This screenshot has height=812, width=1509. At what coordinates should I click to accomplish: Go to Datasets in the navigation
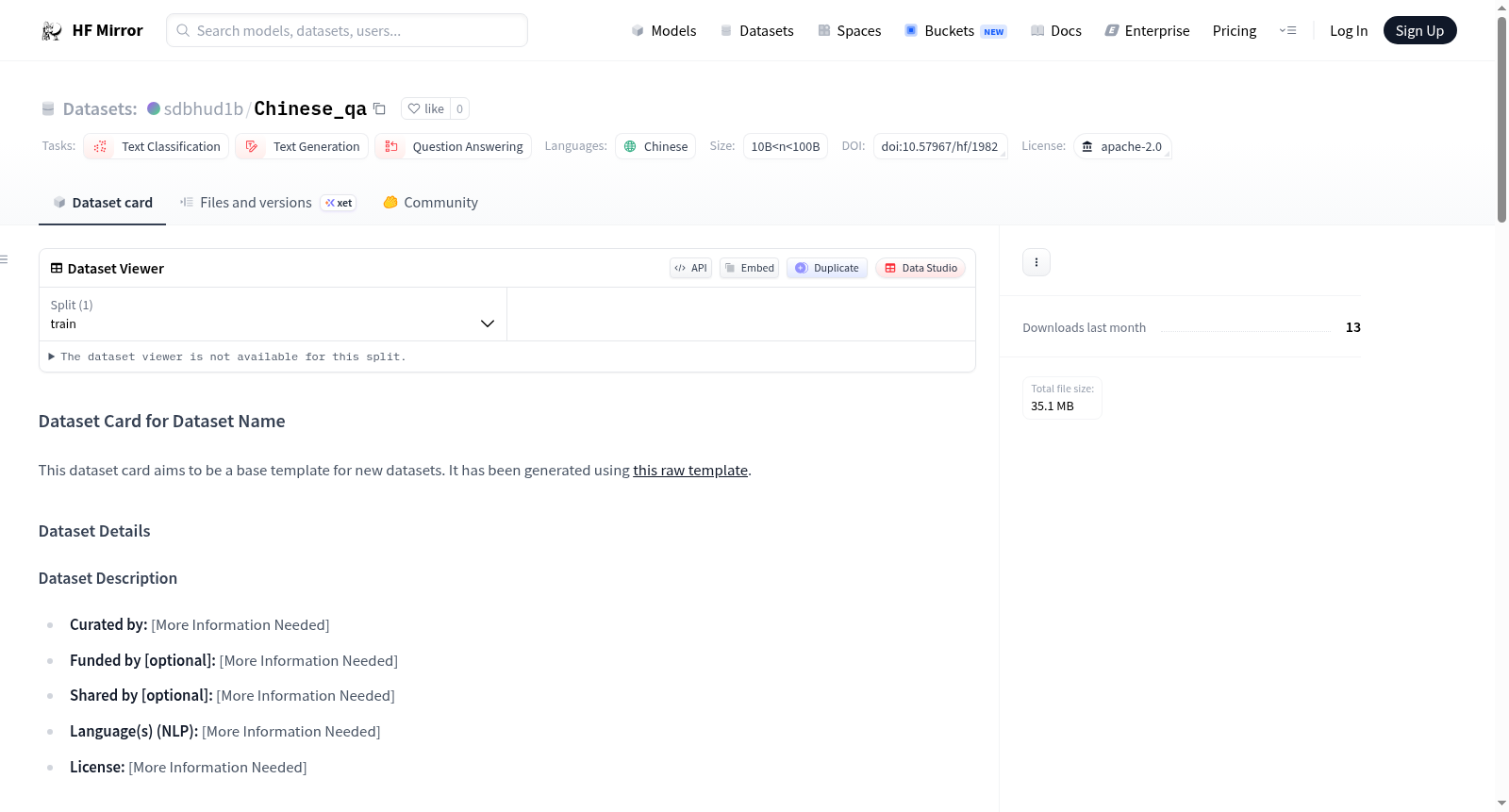point(756,31)
